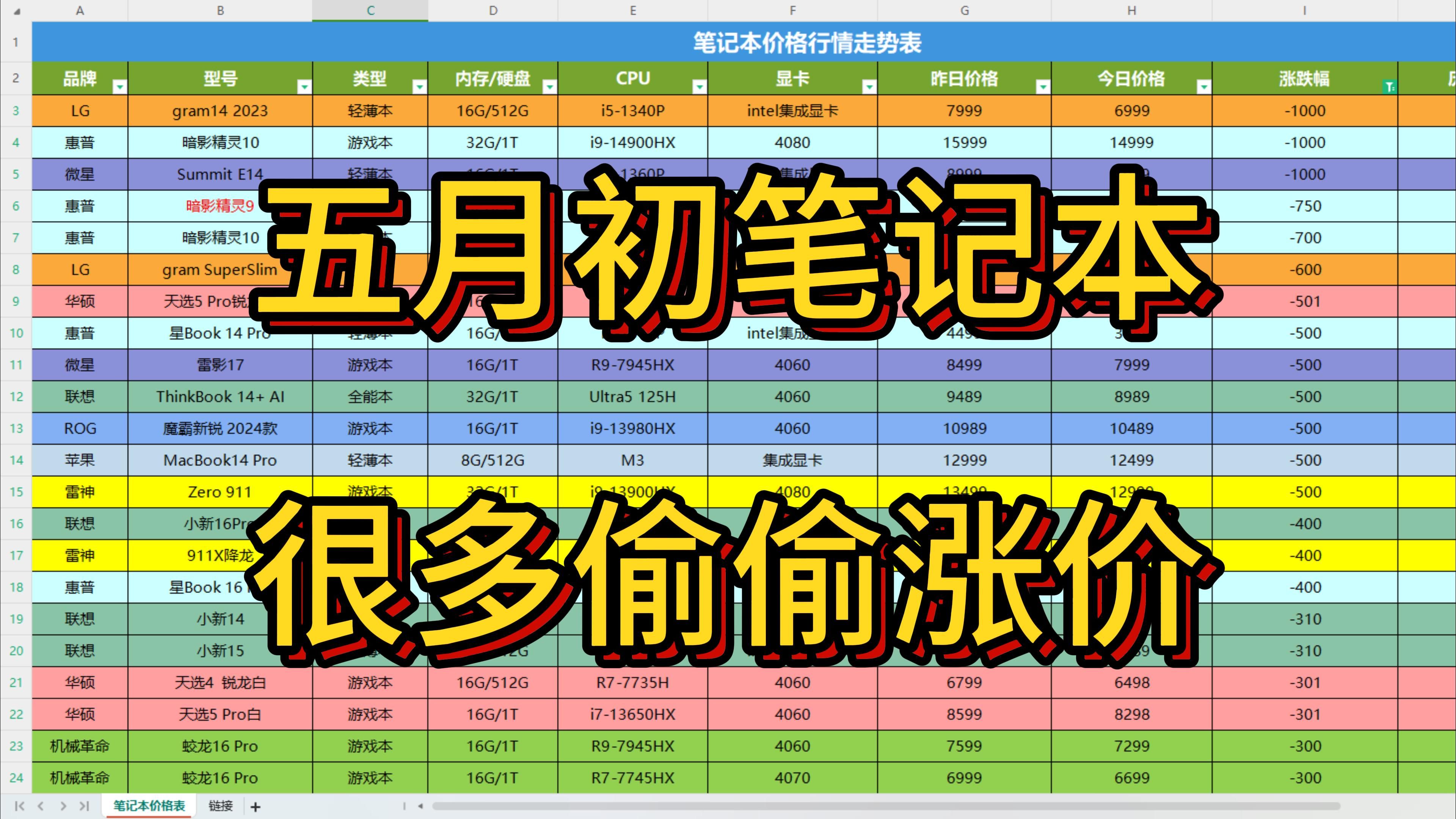This screenshot has height=819, width=1456.
Task: Select column A header
Action: click(80, 11)
